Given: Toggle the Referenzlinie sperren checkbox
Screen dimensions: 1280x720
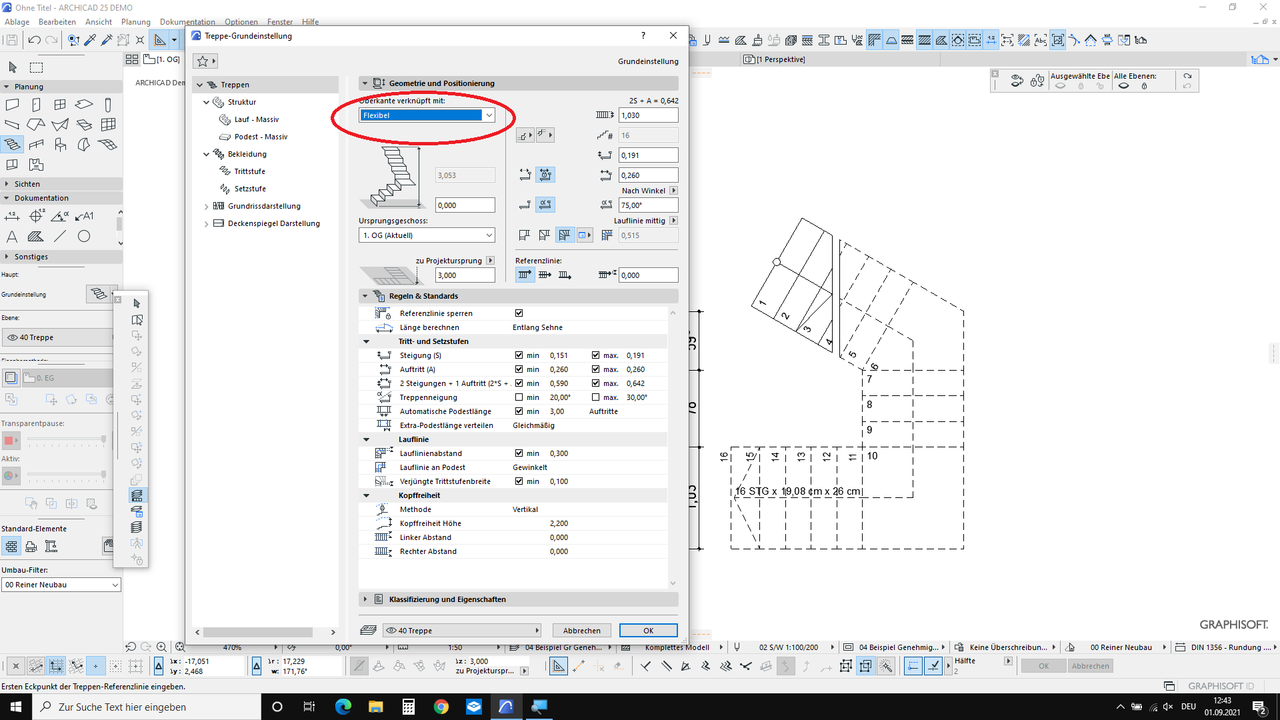Looking at the screenshot, I should pos(519,312).
